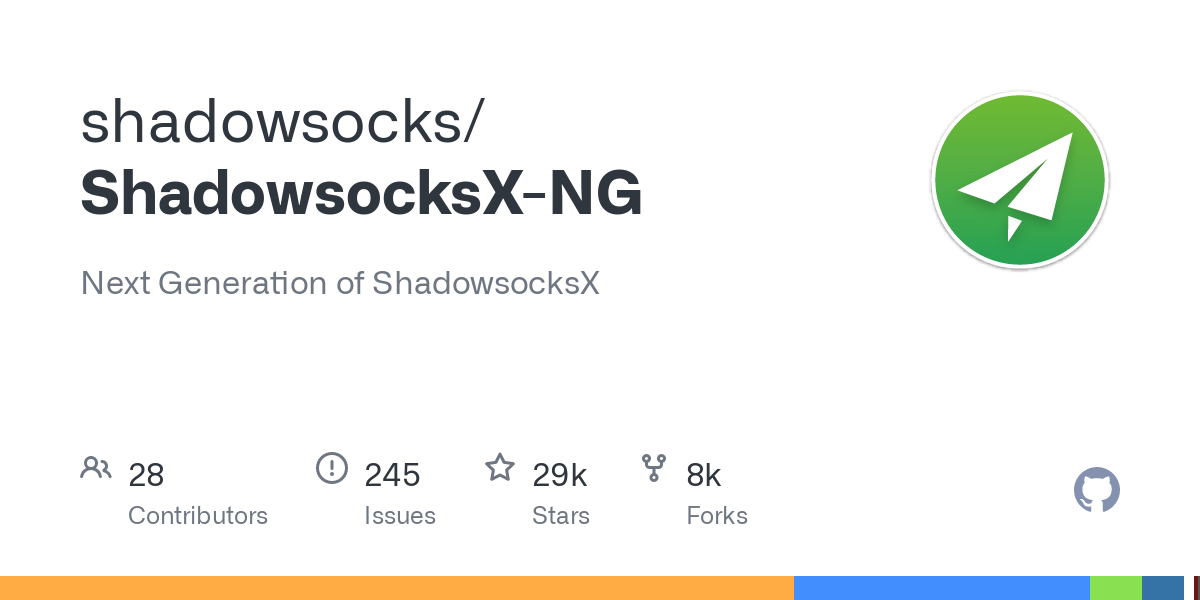Select the Next Generation of ShadowsocksX description
The image size is (1200, 600).
pyautogui.click(x=340, y=283)
